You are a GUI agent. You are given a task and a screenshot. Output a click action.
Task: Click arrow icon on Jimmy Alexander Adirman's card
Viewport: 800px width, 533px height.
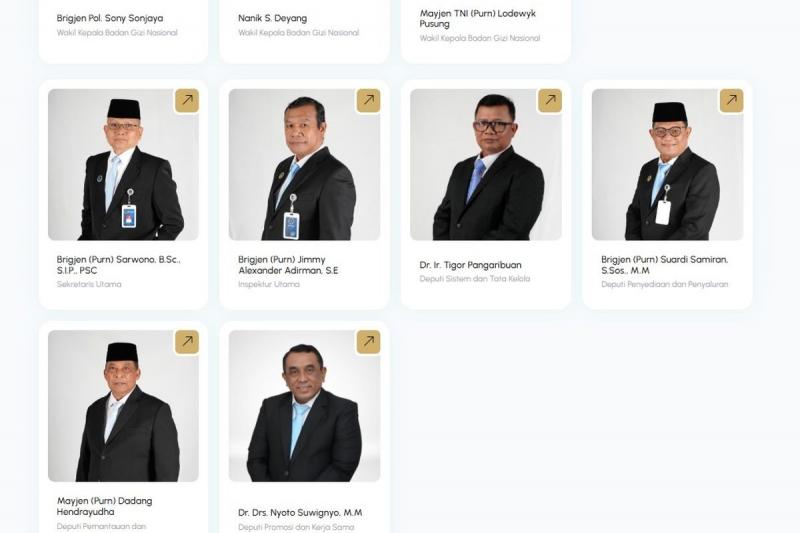coord(368,101)
